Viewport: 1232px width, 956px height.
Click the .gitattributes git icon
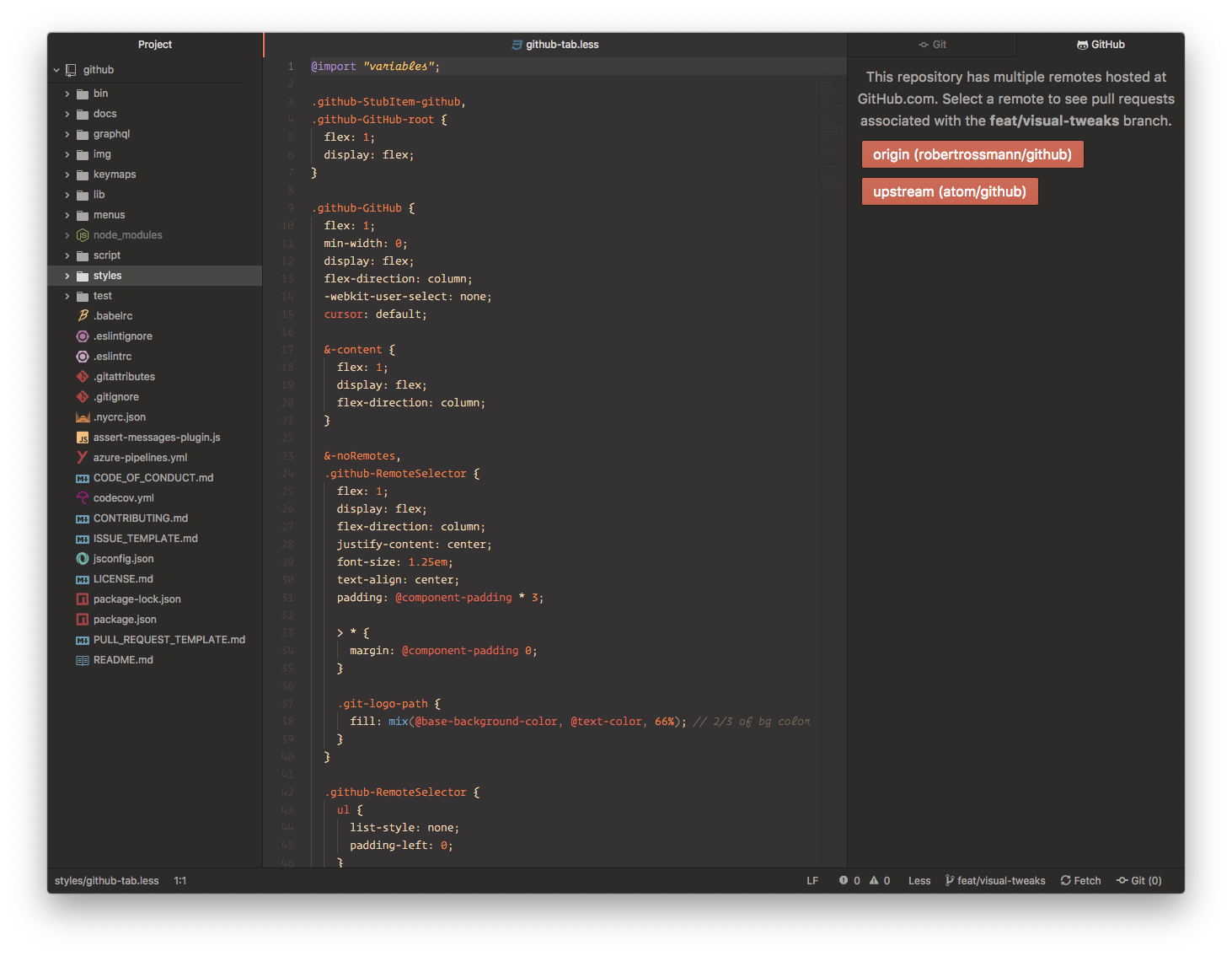[x=83, y=377]
